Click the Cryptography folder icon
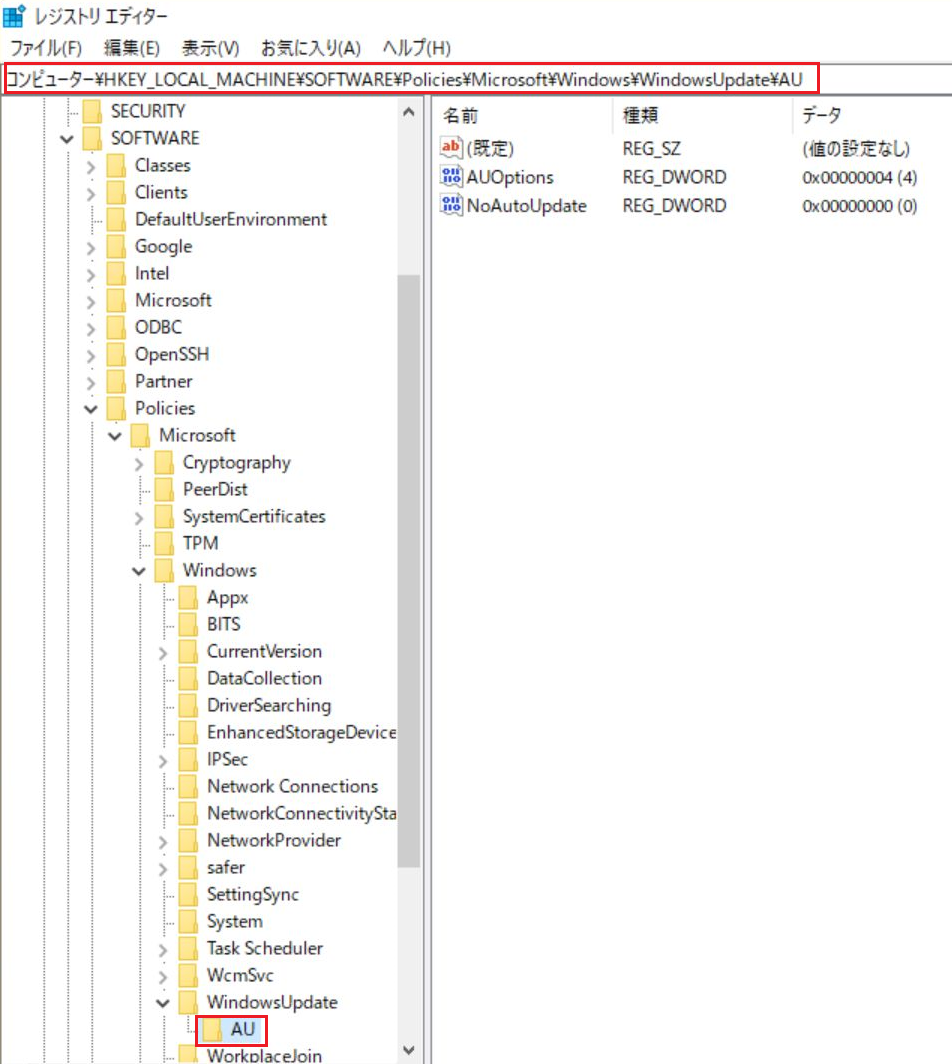Image resolution: width=952 pixels, height=1064 pixels. point(165,463)
